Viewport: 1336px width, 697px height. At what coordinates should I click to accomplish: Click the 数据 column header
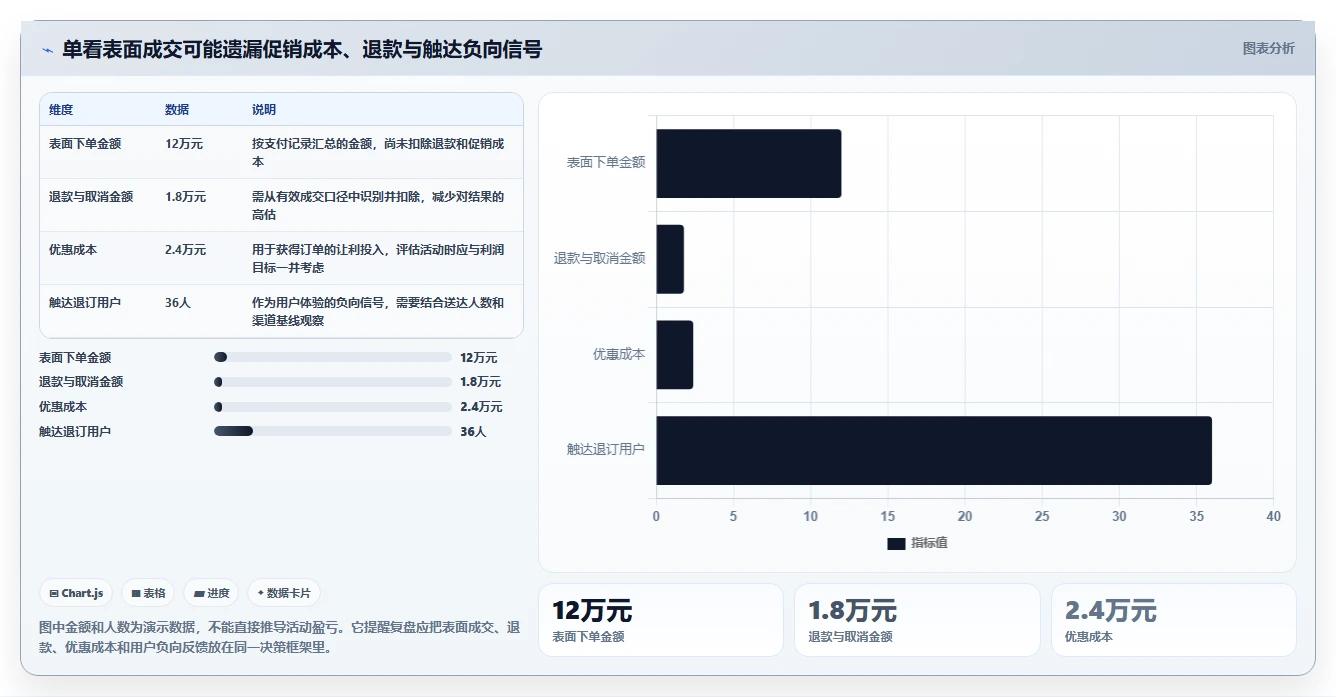[x=177, y=110]
